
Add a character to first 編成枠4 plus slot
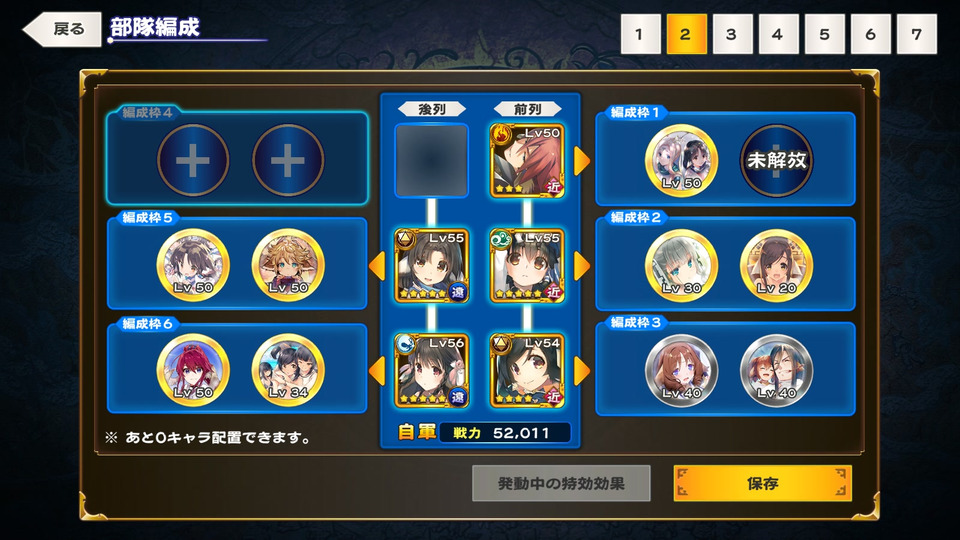point(193,160)
